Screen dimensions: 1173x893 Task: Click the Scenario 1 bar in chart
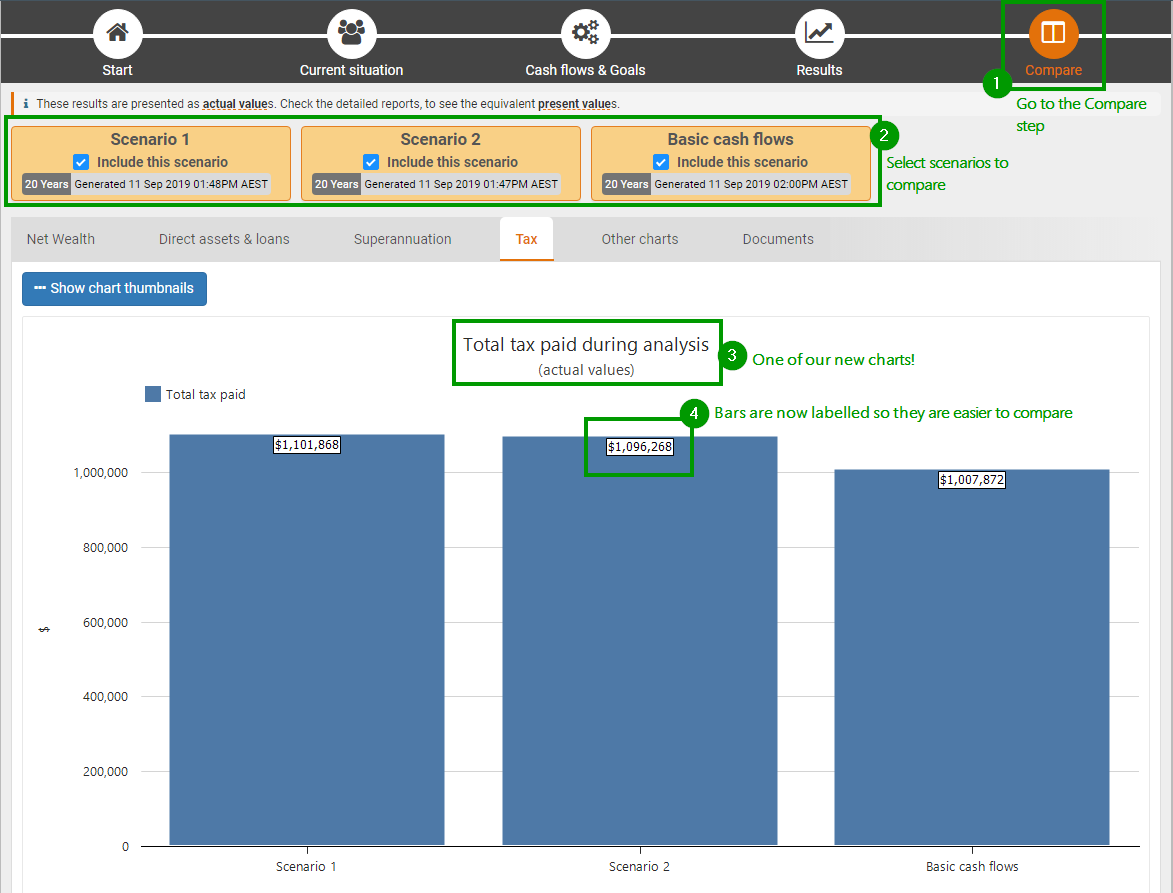pyautogui.click(x=306, y=650)
